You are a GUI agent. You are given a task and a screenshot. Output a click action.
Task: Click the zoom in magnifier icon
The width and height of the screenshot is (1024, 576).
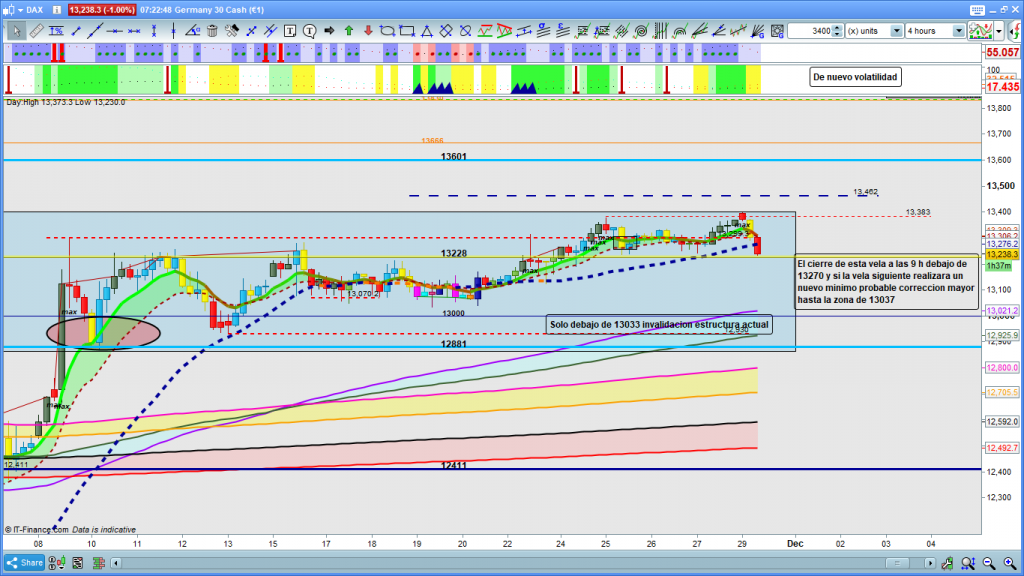click(x=1009, y=563)
